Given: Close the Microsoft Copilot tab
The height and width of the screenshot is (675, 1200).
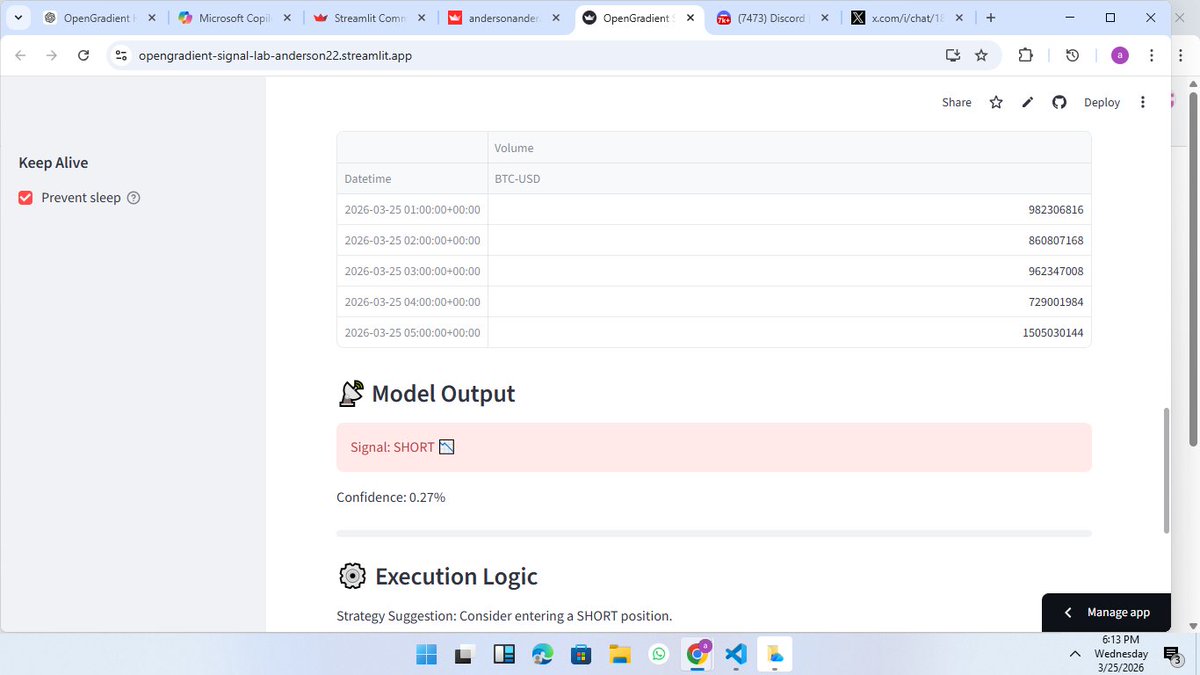Looking at the screenshot, I should 288,18.
